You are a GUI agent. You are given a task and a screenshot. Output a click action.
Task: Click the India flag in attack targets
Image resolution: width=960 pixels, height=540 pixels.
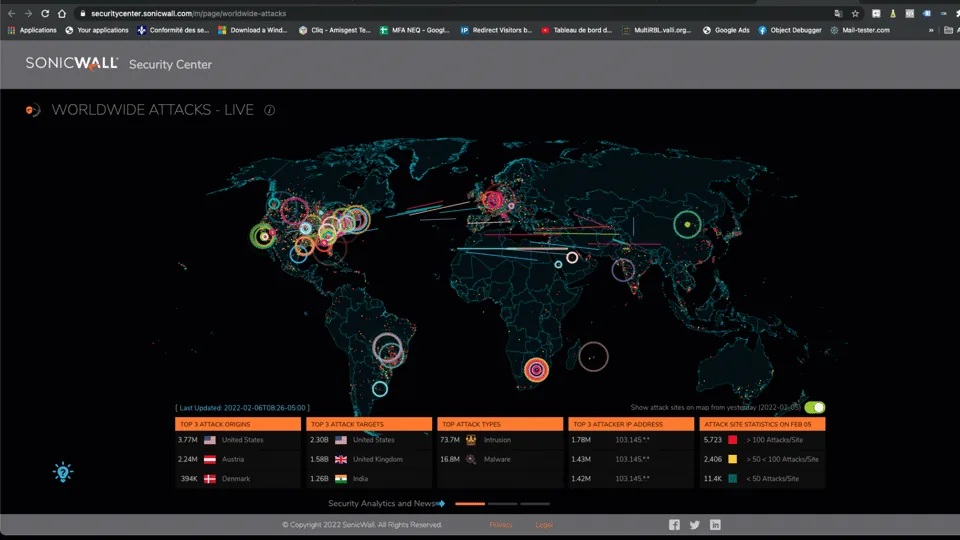pos(341,479)
